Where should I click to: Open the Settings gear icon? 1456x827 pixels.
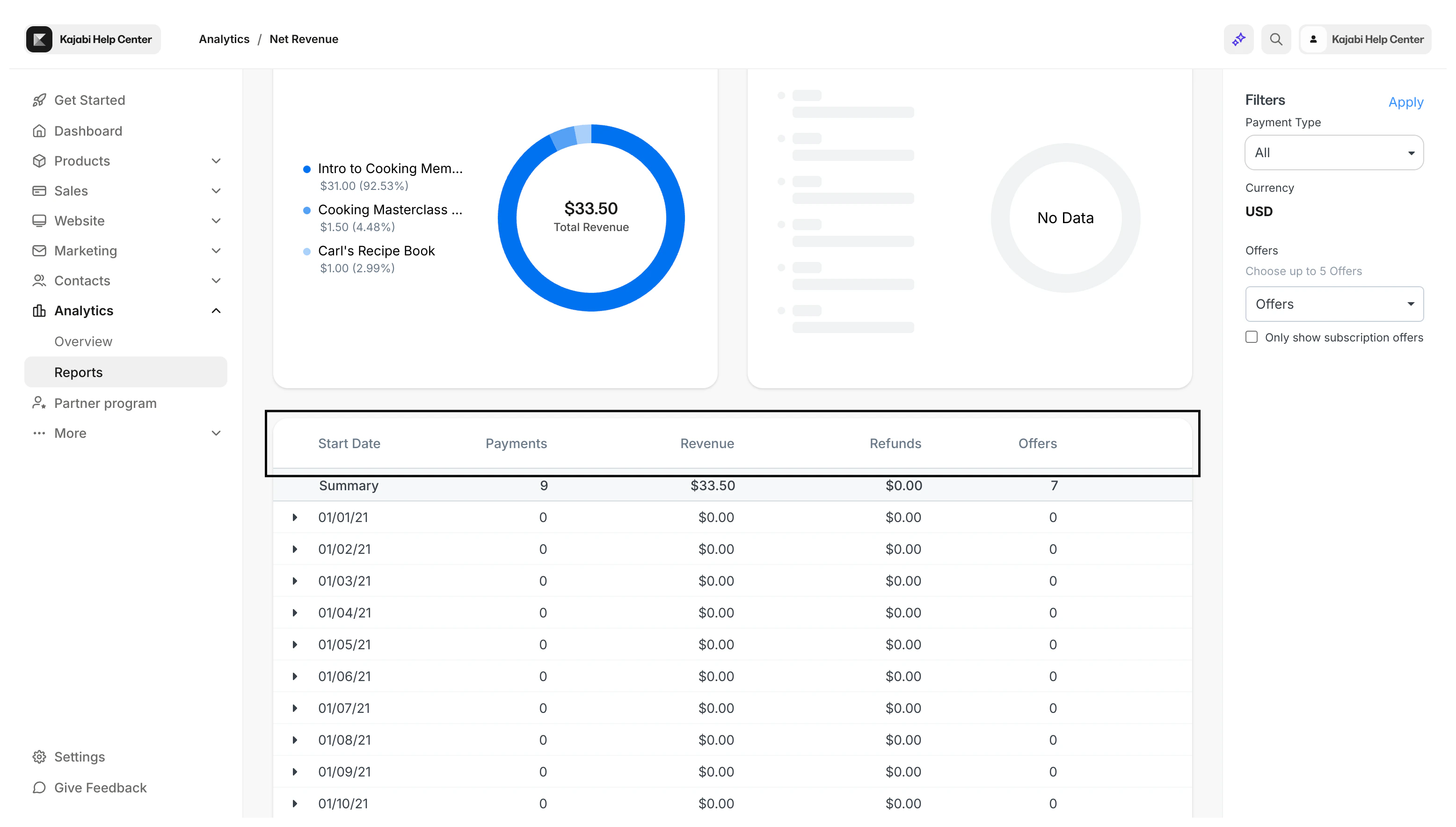pyautogui.click(x=39, y=756)
